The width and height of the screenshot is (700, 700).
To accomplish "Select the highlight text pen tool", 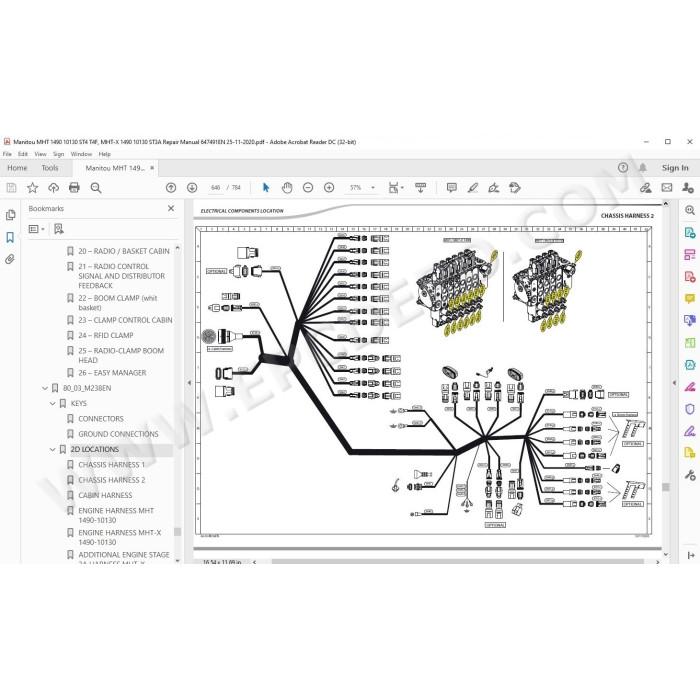I will pyautogui.click(x=473, y=188).
